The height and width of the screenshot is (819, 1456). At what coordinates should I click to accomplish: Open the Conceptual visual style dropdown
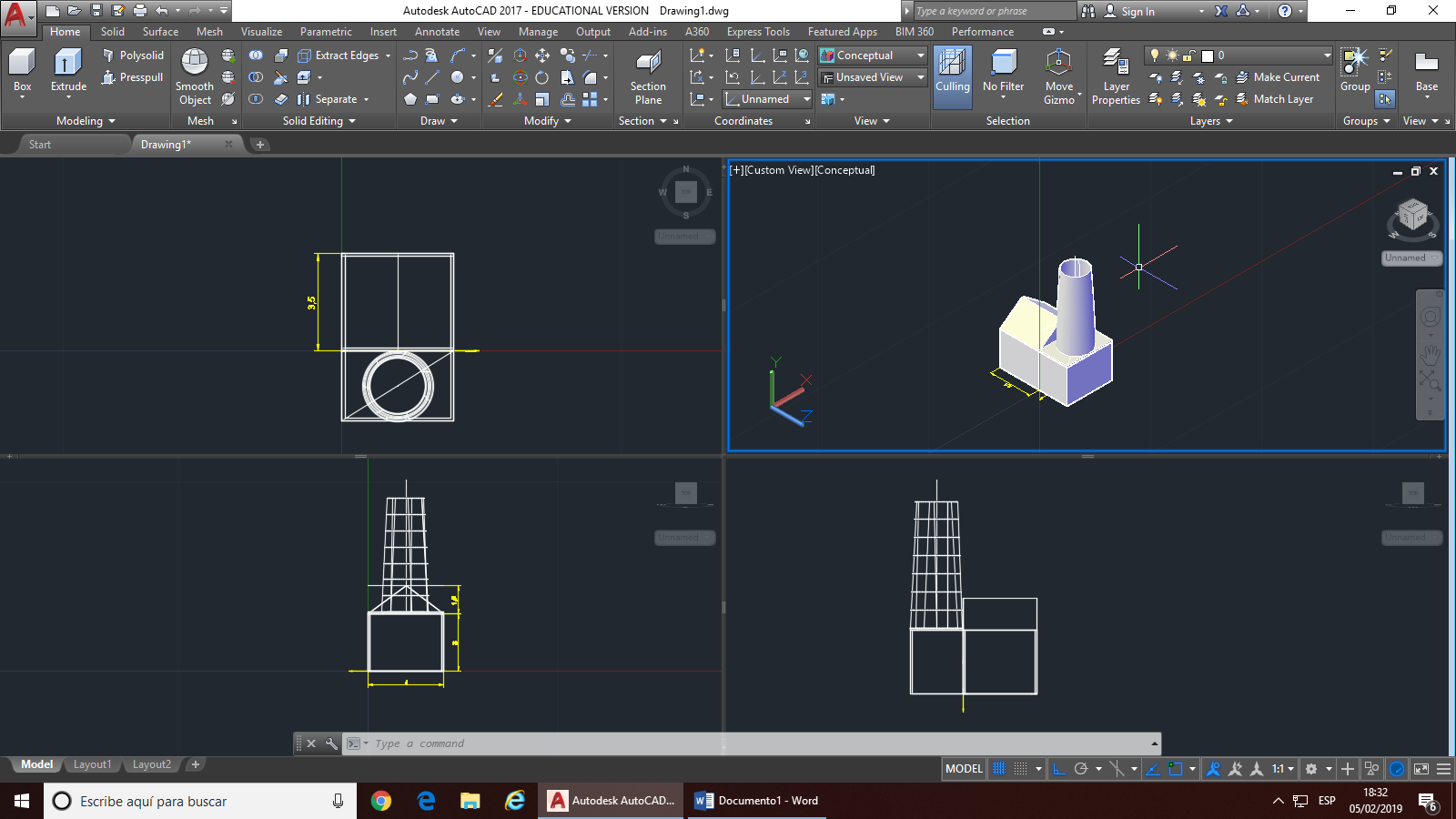872,56
